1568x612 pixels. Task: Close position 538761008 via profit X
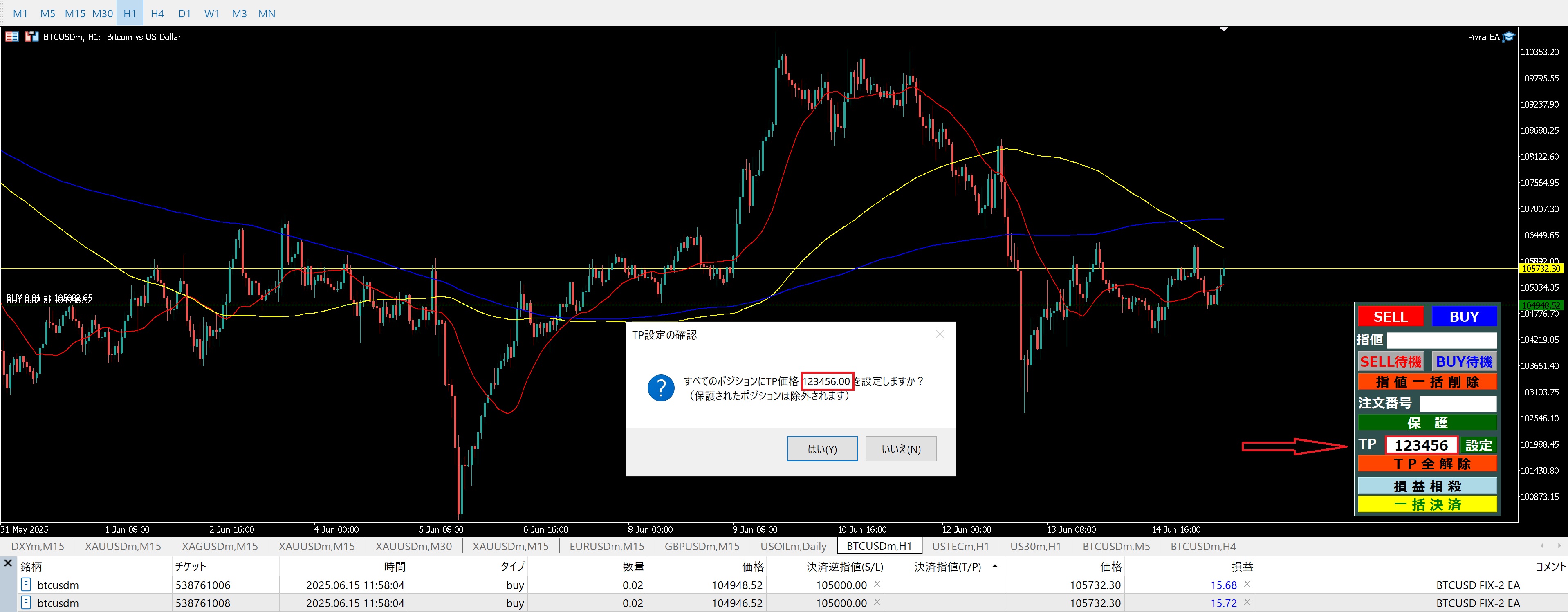tap(1247, 602)
